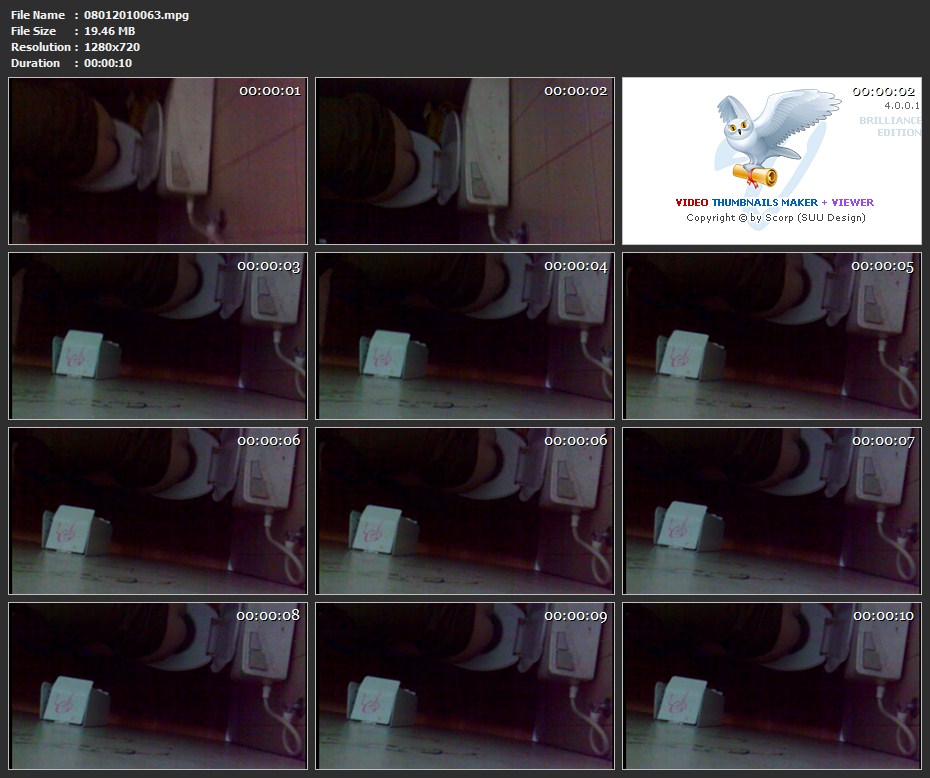Screen dimensions: 930x778
Task: Select the final frame at 00:00:10
Action: click(772, 686)
